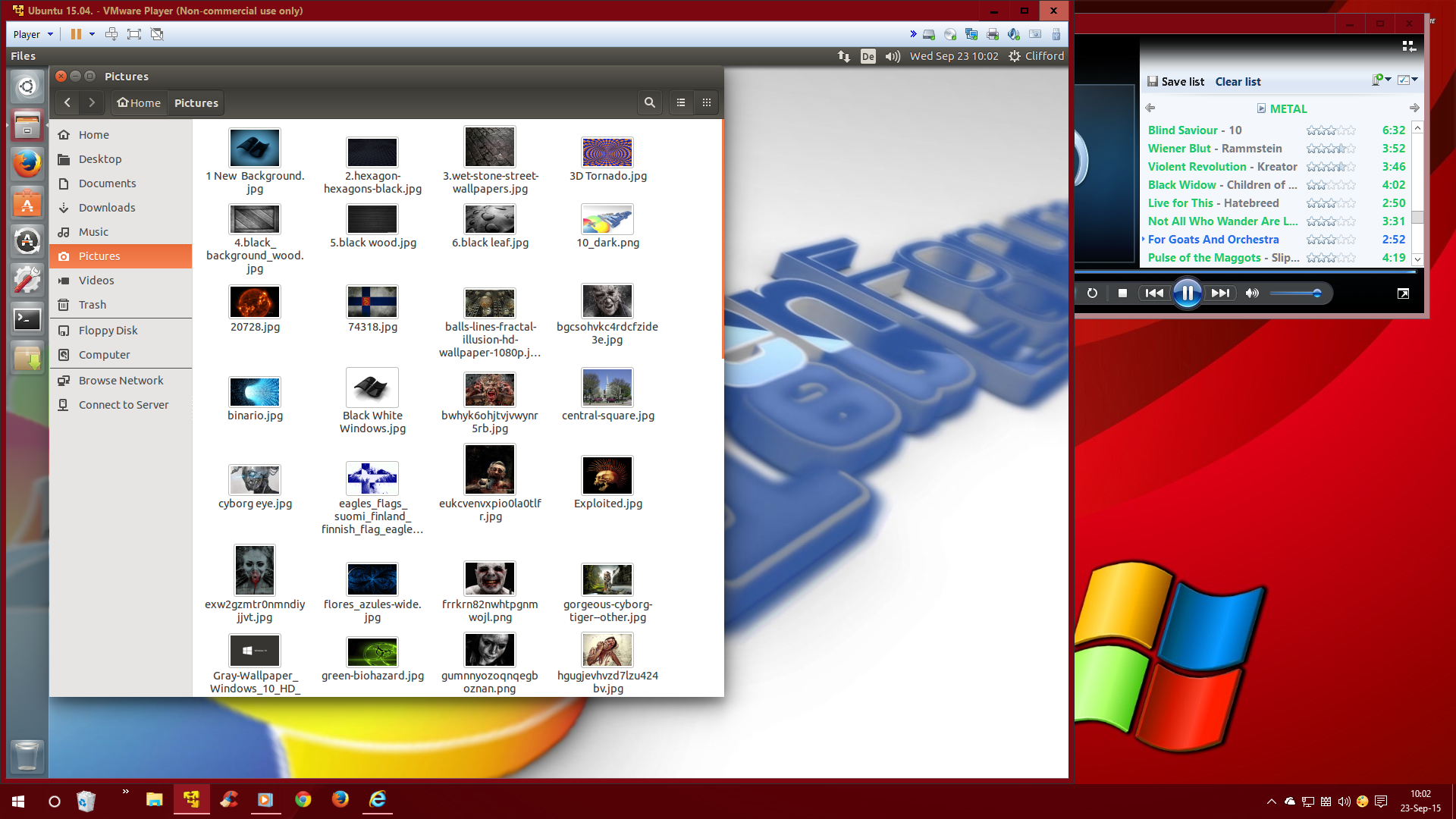
Task: Switch Files to list view
Action: [681, 102]
